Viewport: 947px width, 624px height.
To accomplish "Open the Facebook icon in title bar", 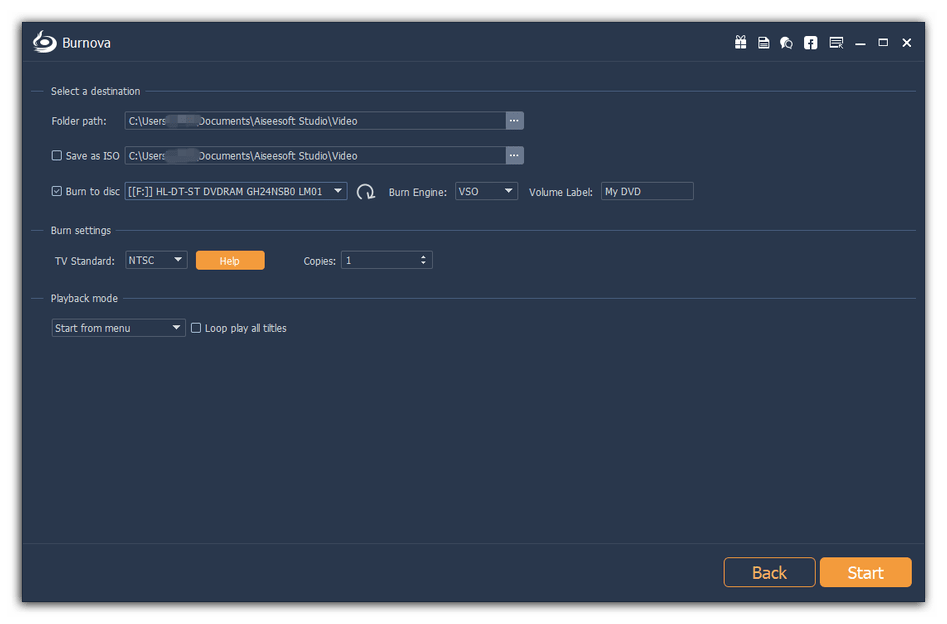I will click(x=810, y=43).
